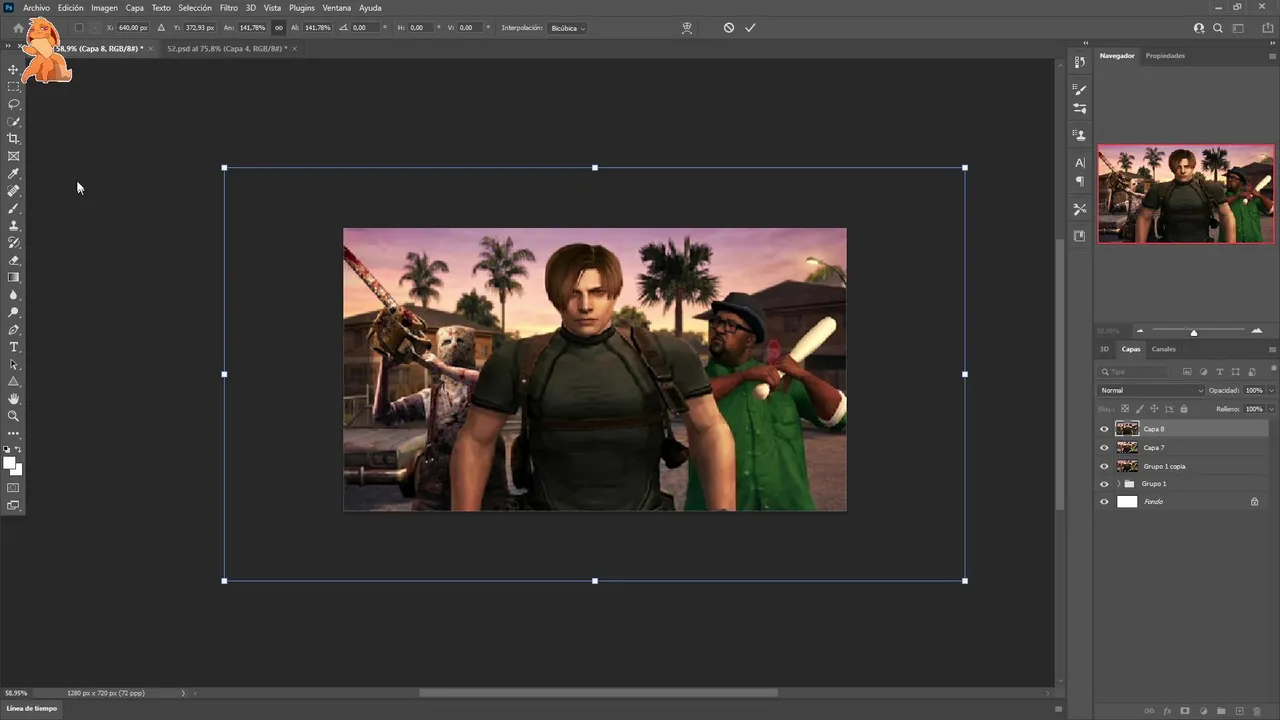Viewport: 1280px width, 720px height.
Task: Go to Home screen icon
Action: 18,28
